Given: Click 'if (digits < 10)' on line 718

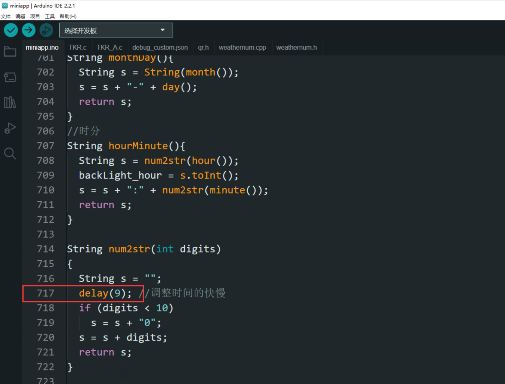Looking at the screenshot, I should pyautogui.click(x=126, y=308).
